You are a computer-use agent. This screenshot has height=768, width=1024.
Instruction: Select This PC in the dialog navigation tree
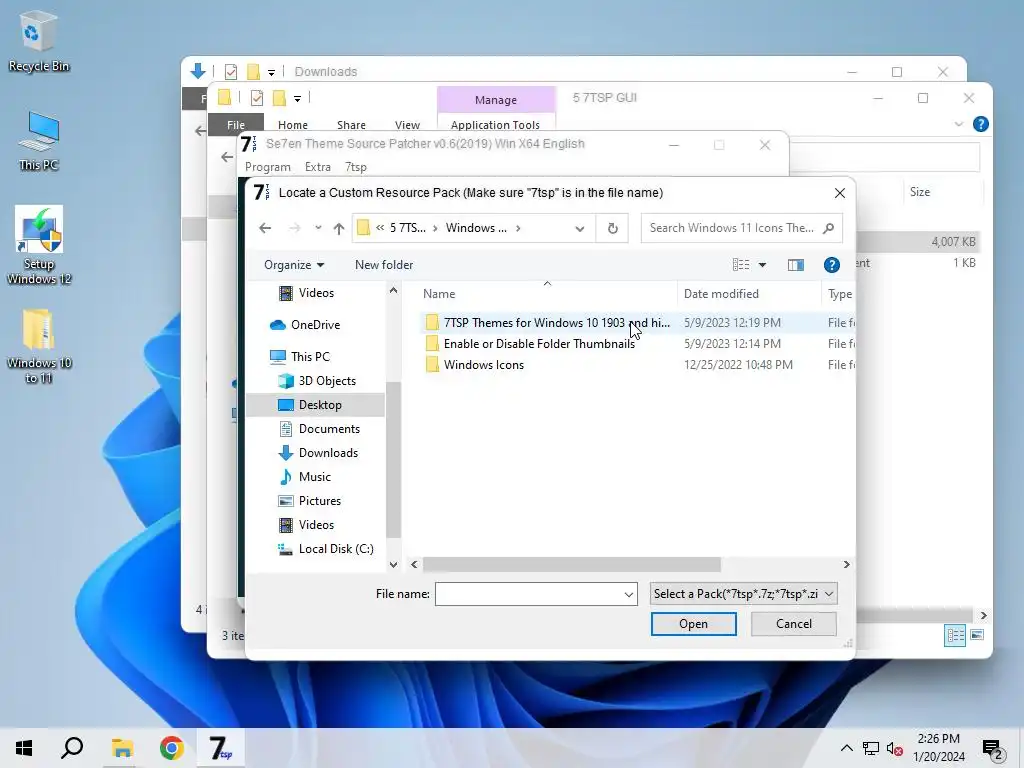click(310, 357)
